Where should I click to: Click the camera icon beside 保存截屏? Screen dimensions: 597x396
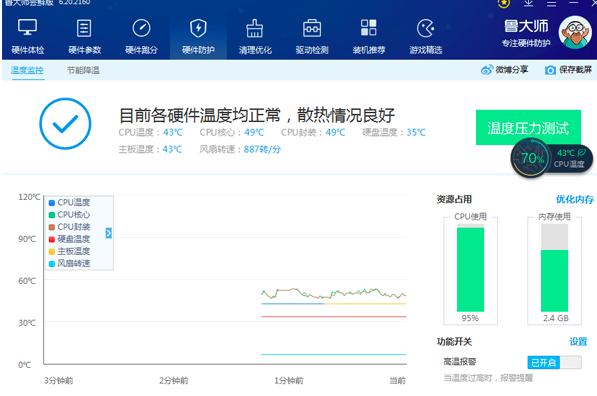pos(550,70)
